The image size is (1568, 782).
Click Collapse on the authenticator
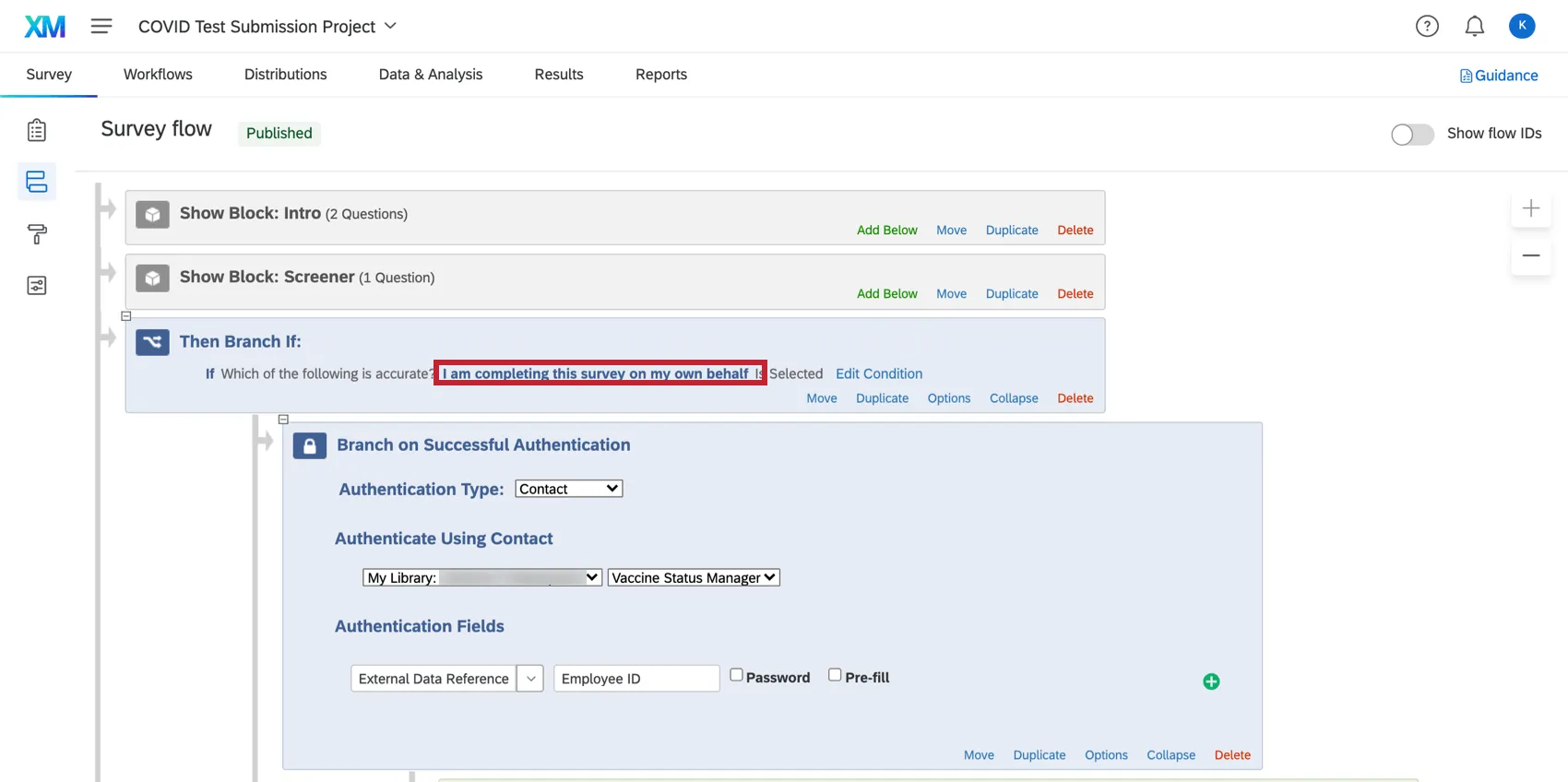pos(1171,755)
